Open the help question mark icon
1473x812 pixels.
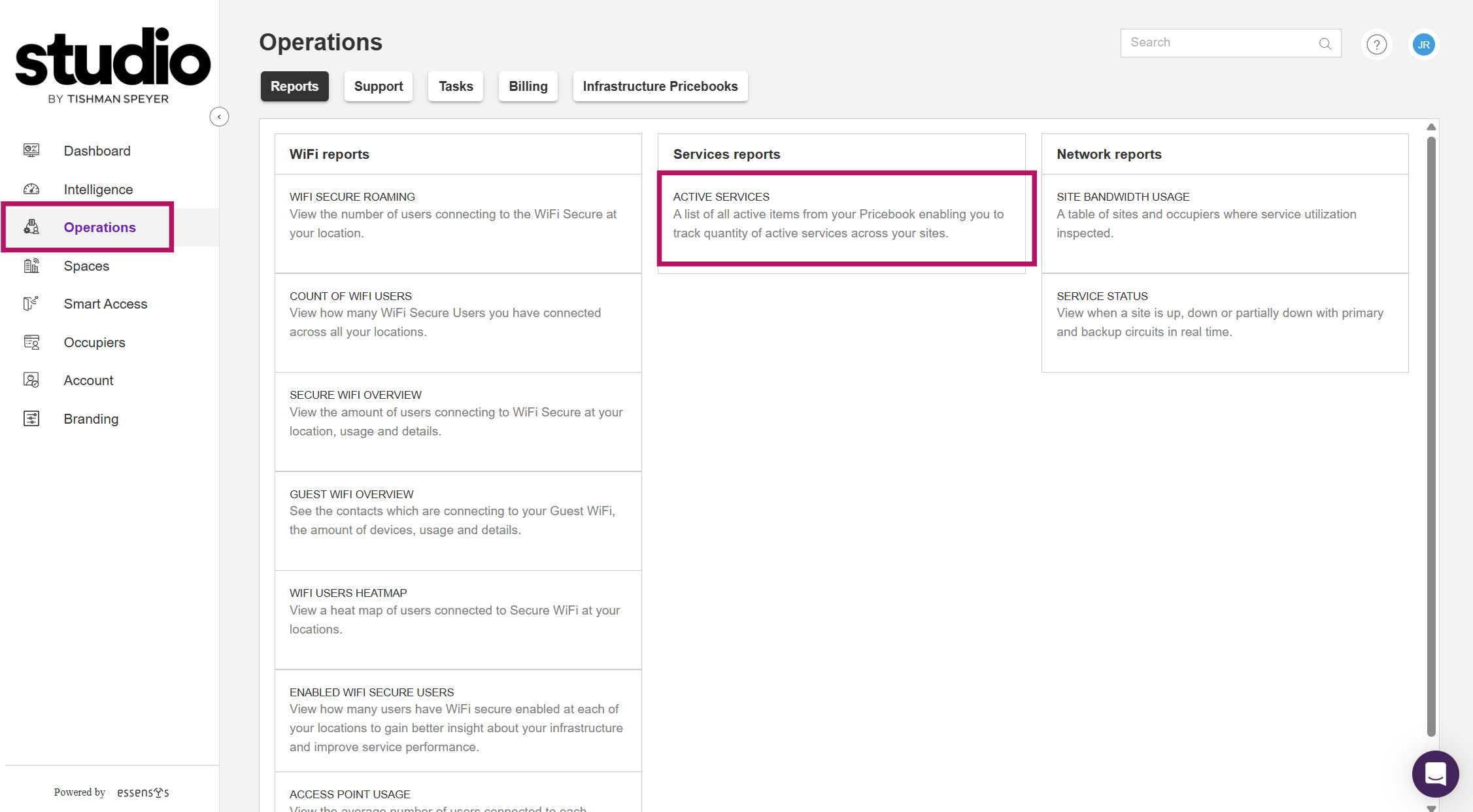tap(1376, 44)
